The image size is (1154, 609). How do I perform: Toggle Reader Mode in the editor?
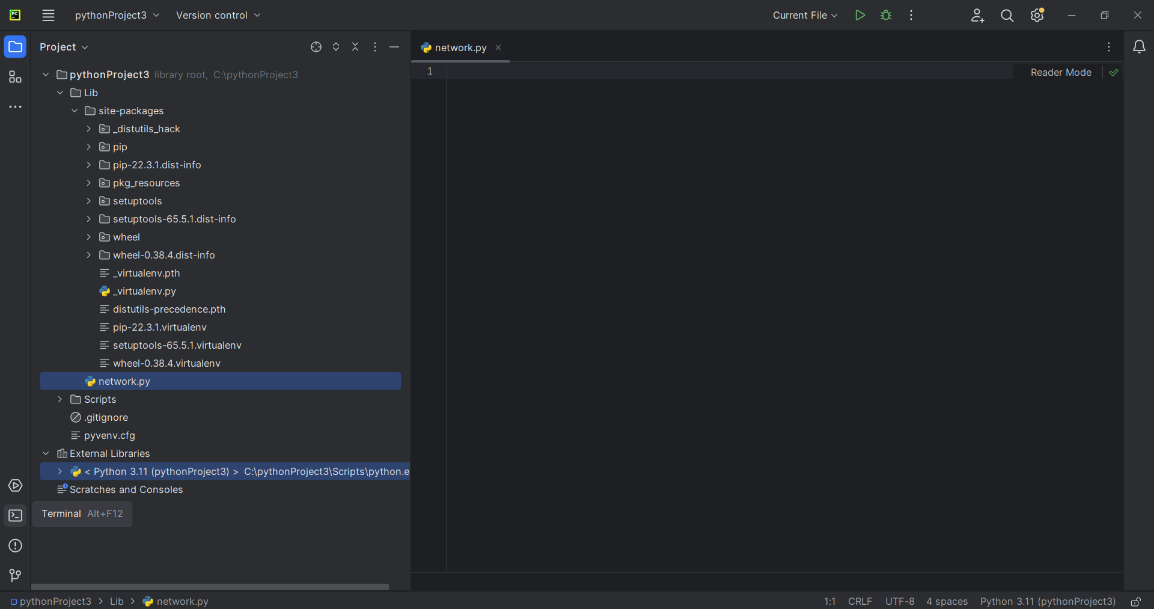click(x=1060, y=72)
